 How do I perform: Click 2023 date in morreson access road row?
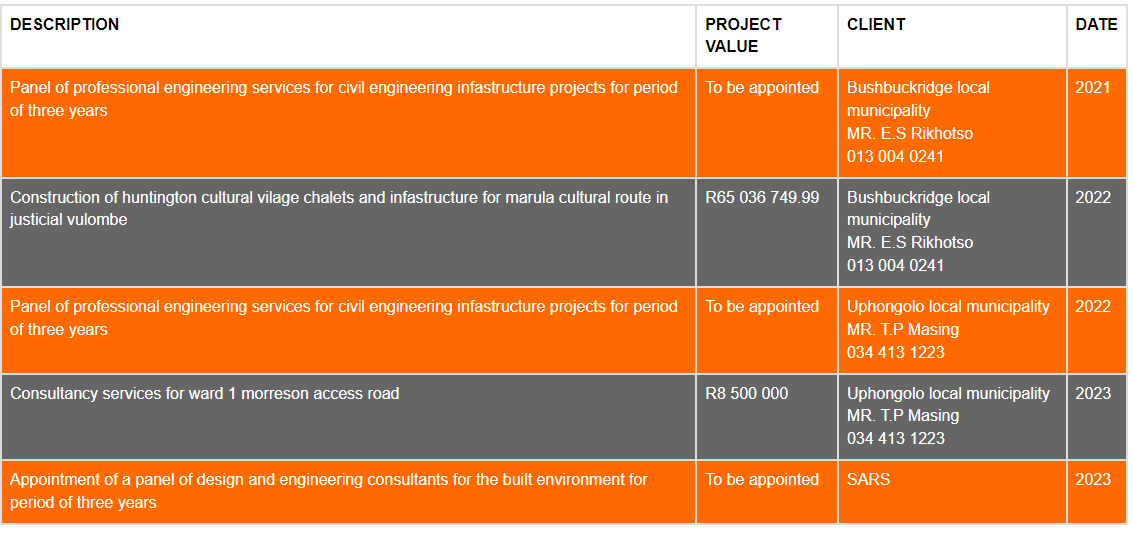(1093, 394)
